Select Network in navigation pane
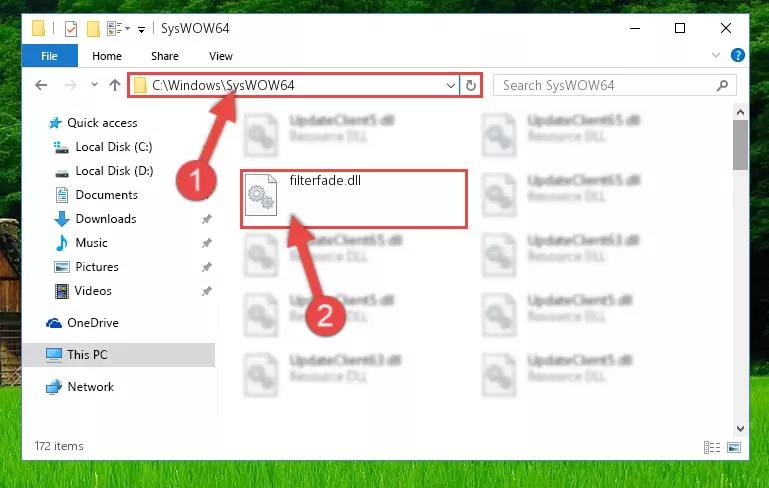Viewport: 769px width, 488px height. (90, 386)
